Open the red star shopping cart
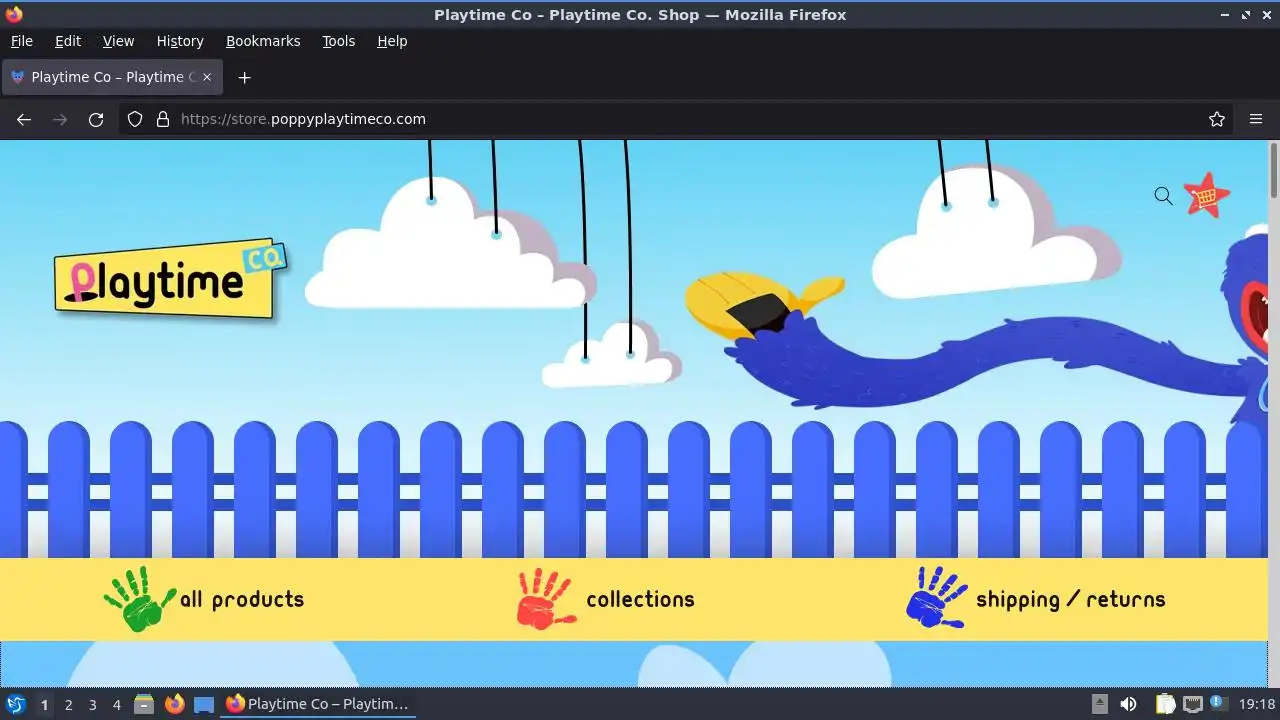 coord(1207,195)
